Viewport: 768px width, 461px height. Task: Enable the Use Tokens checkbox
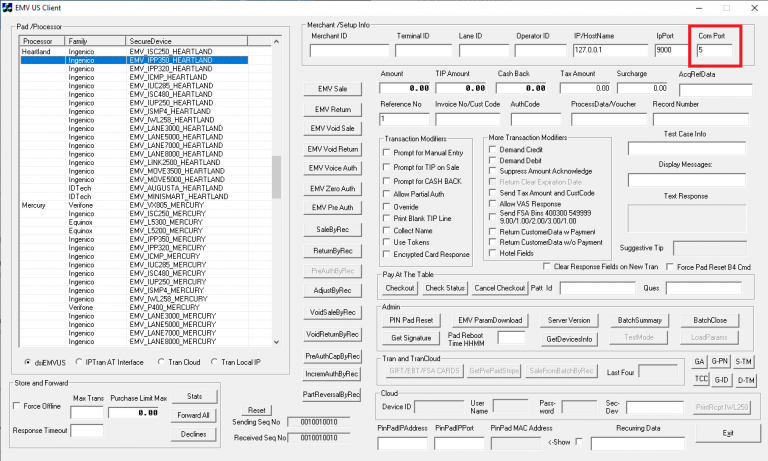[386, 242]
